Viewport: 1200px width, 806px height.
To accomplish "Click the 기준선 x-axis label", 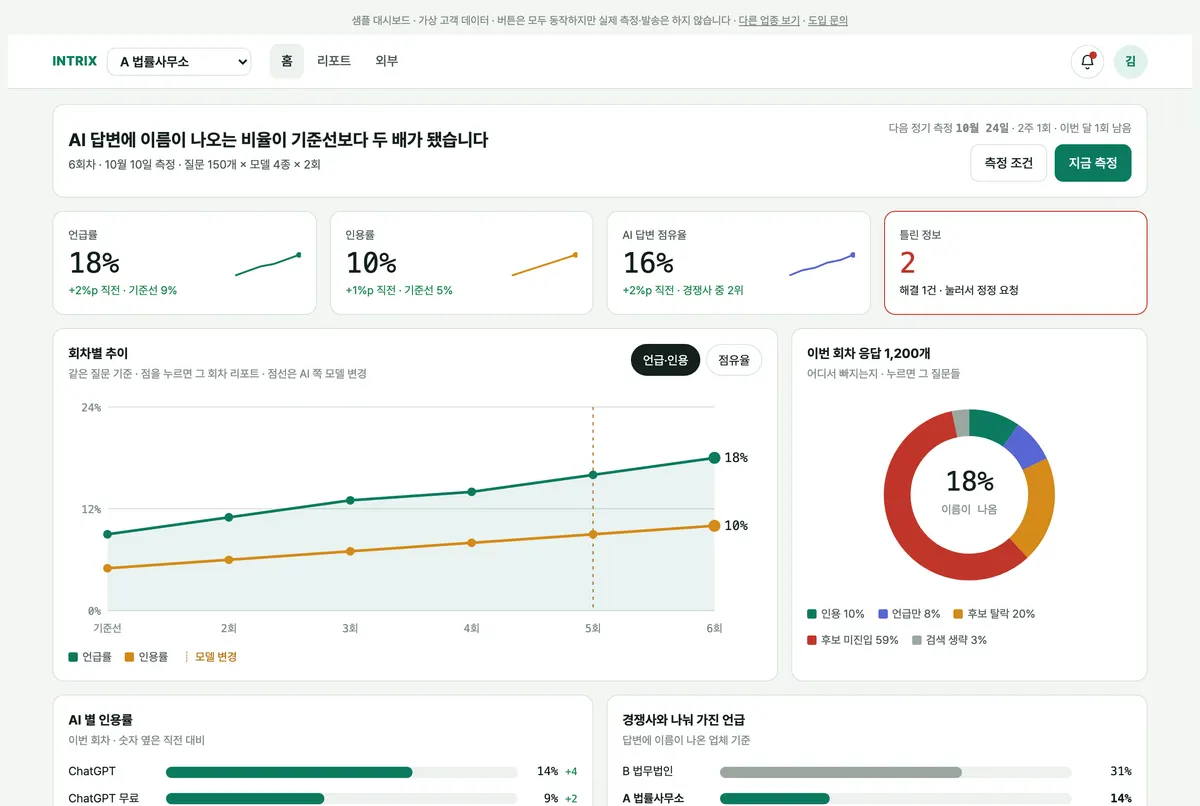I will coord(107,629).
